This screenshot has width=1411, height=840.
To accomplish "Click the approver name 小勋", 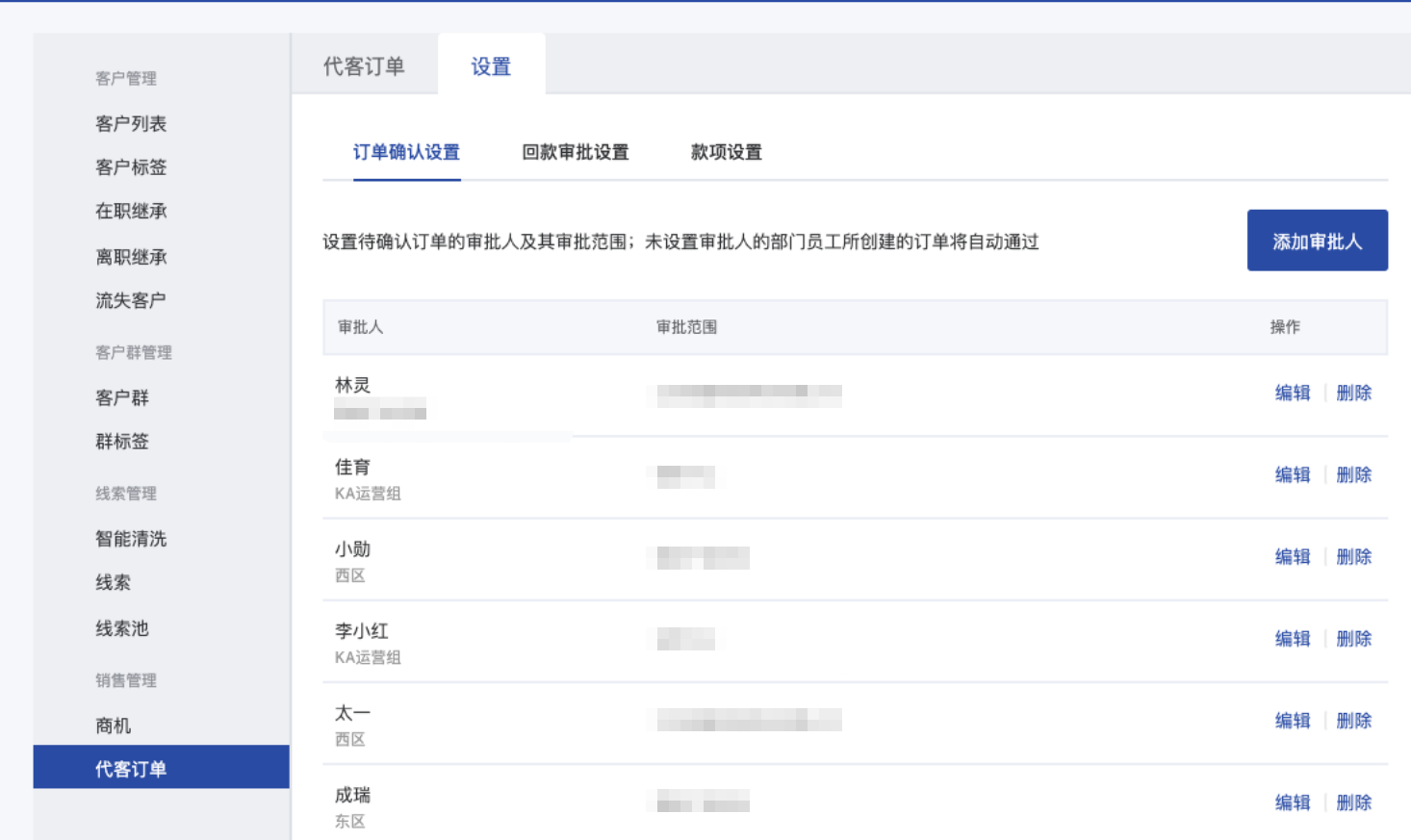I will 352,548.
